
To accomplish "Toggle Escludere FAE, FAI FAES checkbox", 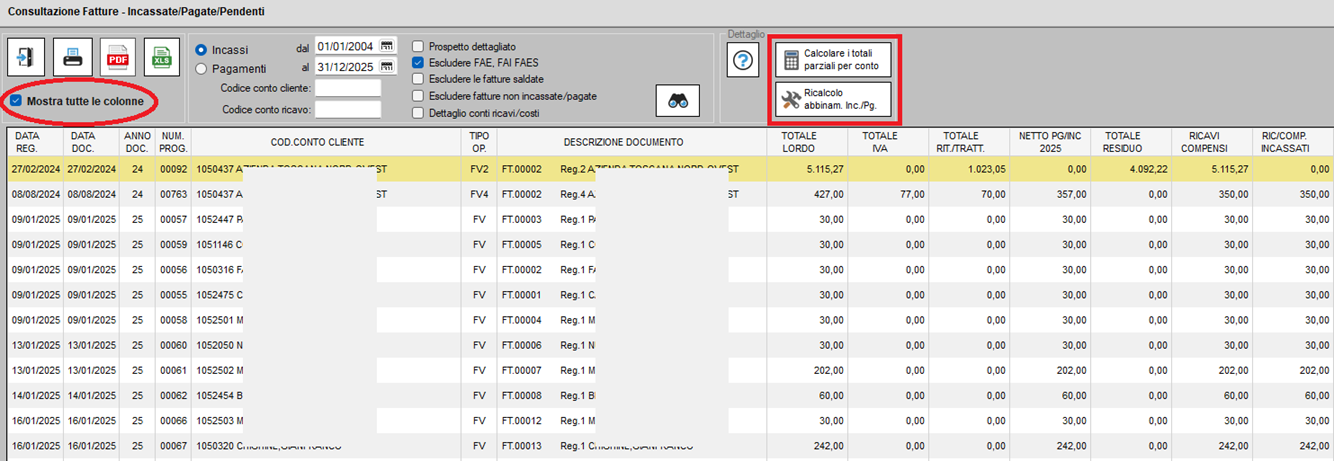I will tap(419, 62).
